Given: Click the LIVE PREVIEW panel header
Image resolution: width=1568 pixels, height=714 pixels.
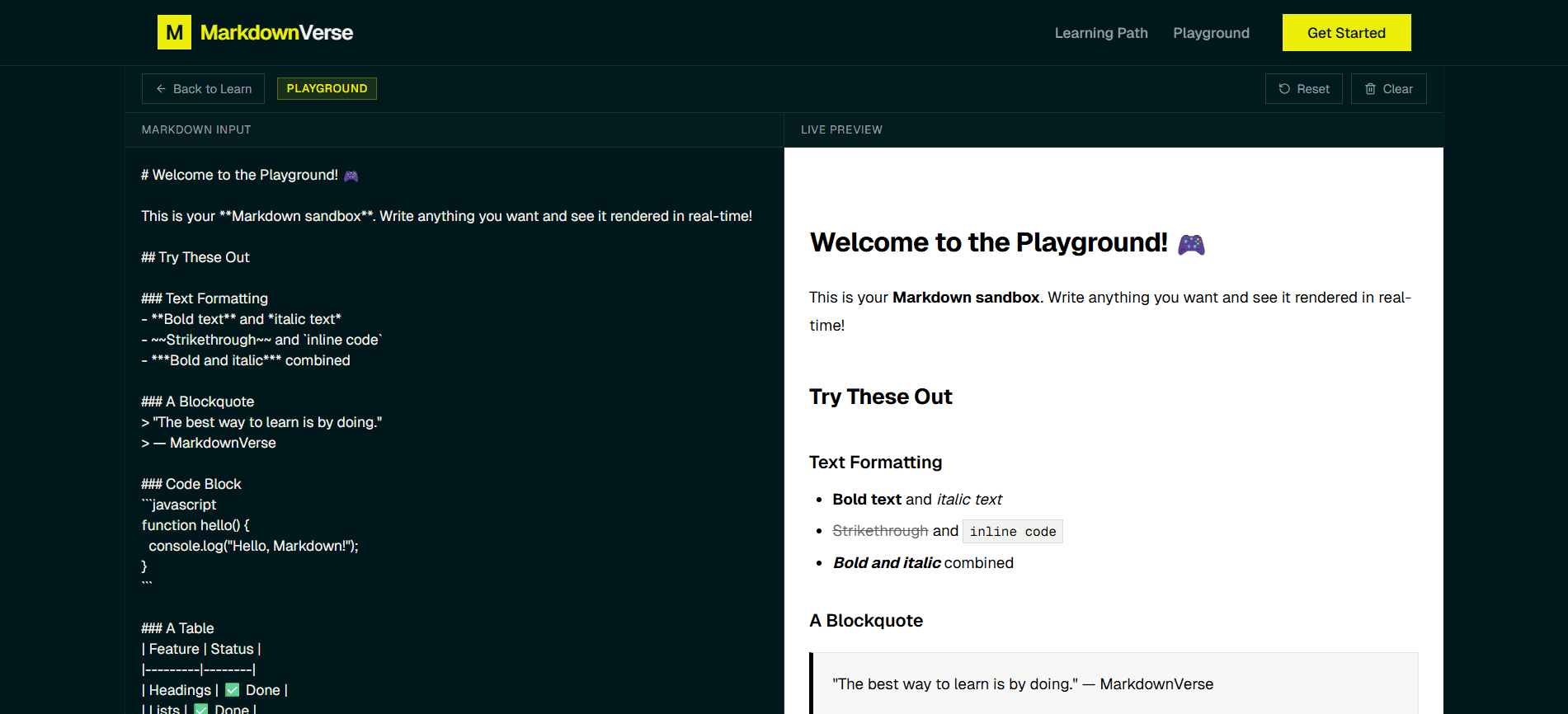Looking at the screenshot, I should click(841, 129).
